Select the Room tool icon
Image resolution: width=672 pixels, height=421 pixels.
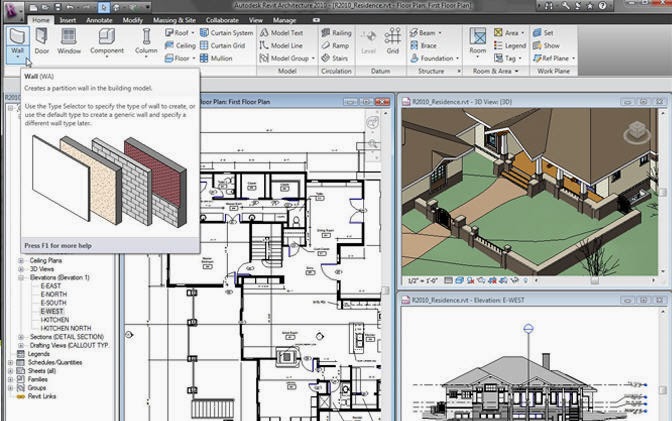point(477,36)
